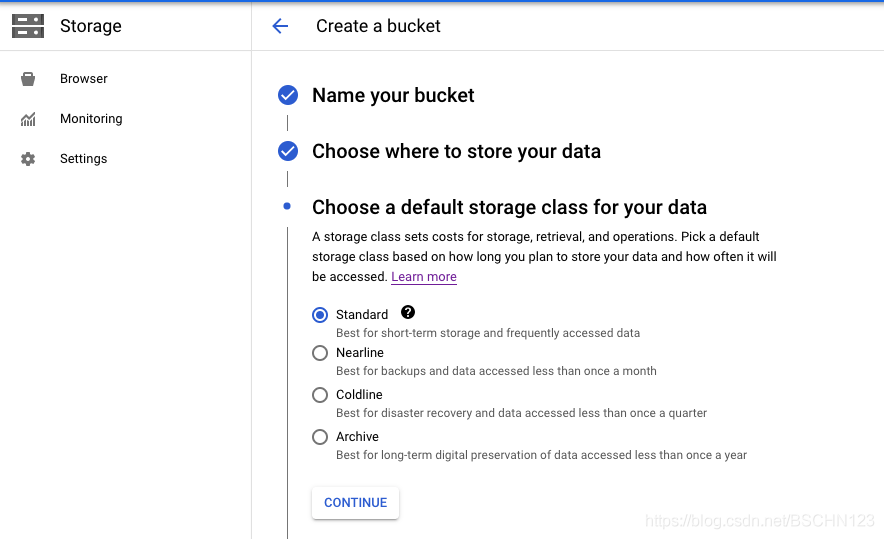
Task: Open the Settings page in sidebar
Action: pos(83,159)
